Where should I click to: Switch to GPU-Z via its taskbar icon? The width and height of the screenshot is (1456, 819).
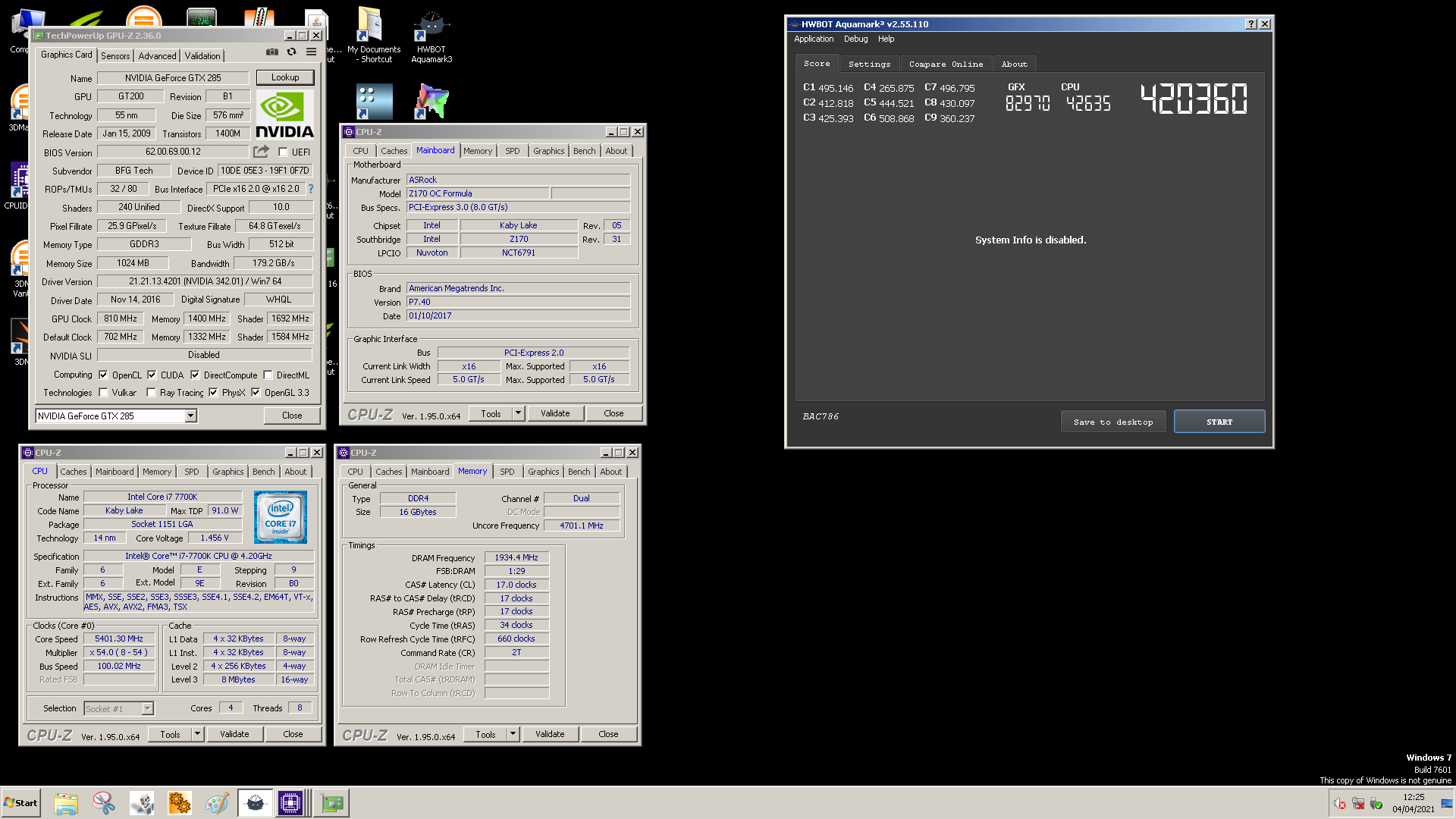tap(332, 802)
